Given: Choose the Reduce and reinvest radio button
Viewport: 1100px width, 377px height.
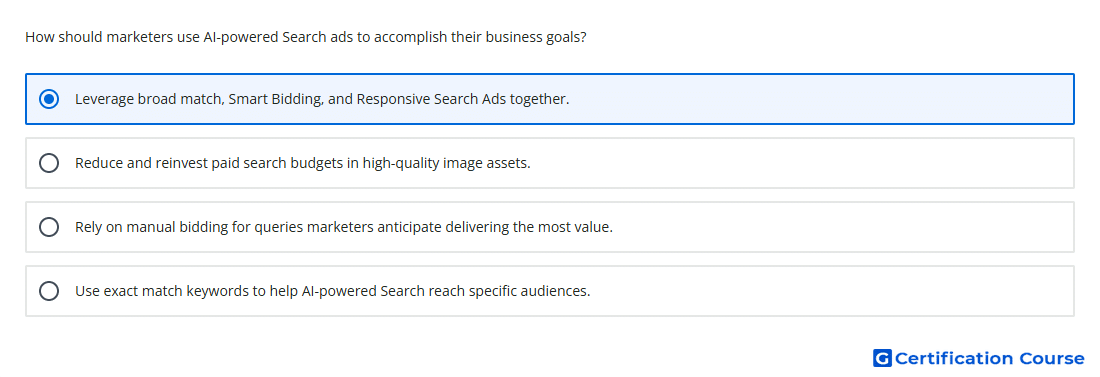Looking at the screenshot, I should [x=49, y=163].
